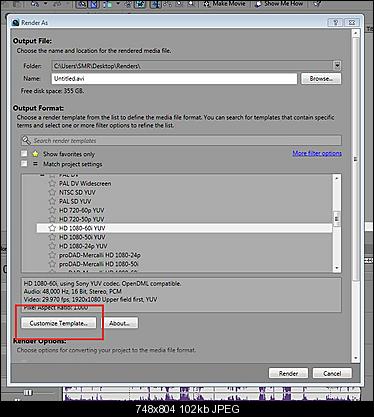Select proDAD-Mercalli HD 1080-24p template
The width and height of the screenshot is (374, 417).
point(100,255)
